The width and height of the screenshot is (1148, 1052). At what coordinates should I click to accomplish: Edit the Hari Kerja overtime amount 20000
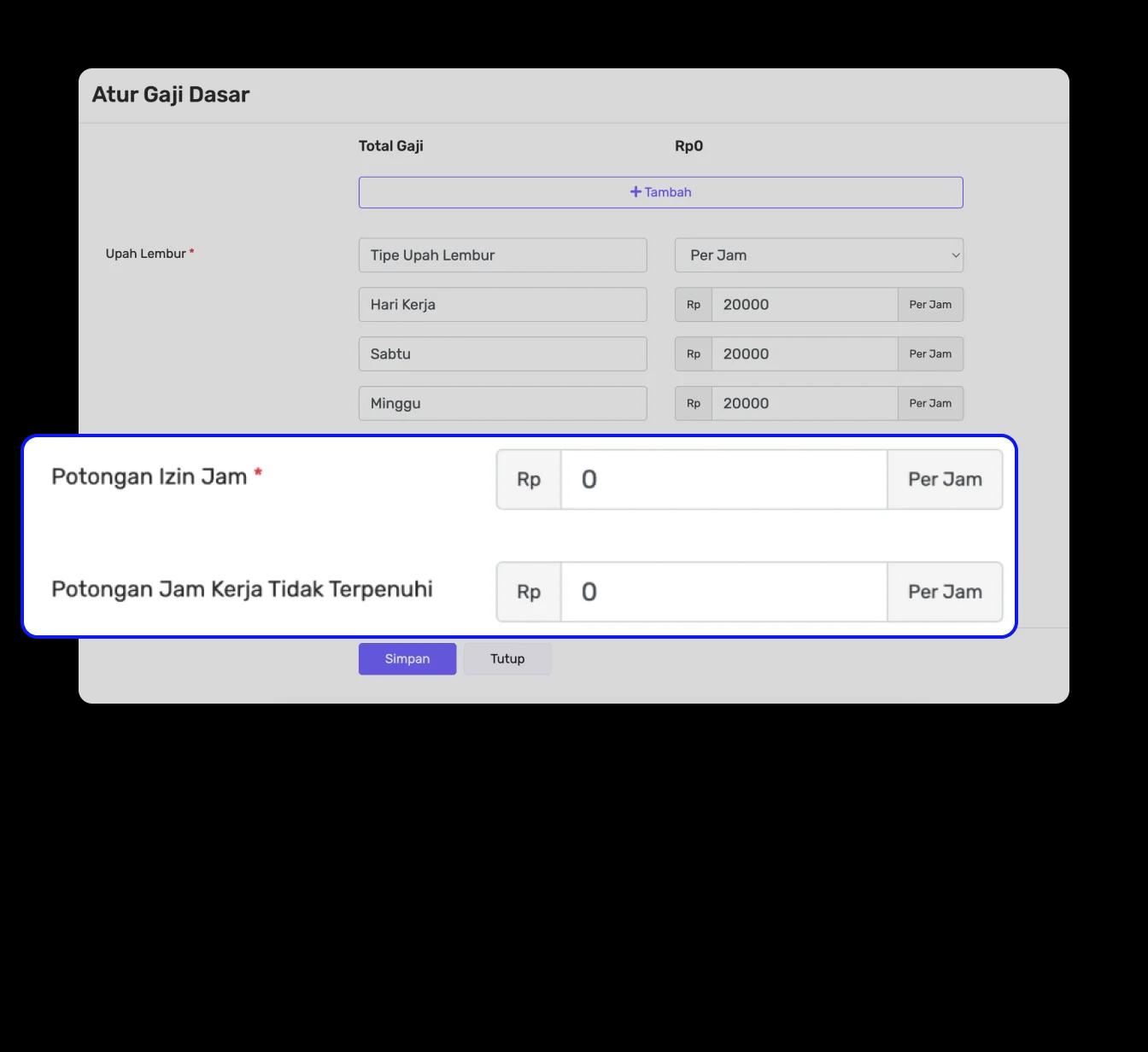803,305
